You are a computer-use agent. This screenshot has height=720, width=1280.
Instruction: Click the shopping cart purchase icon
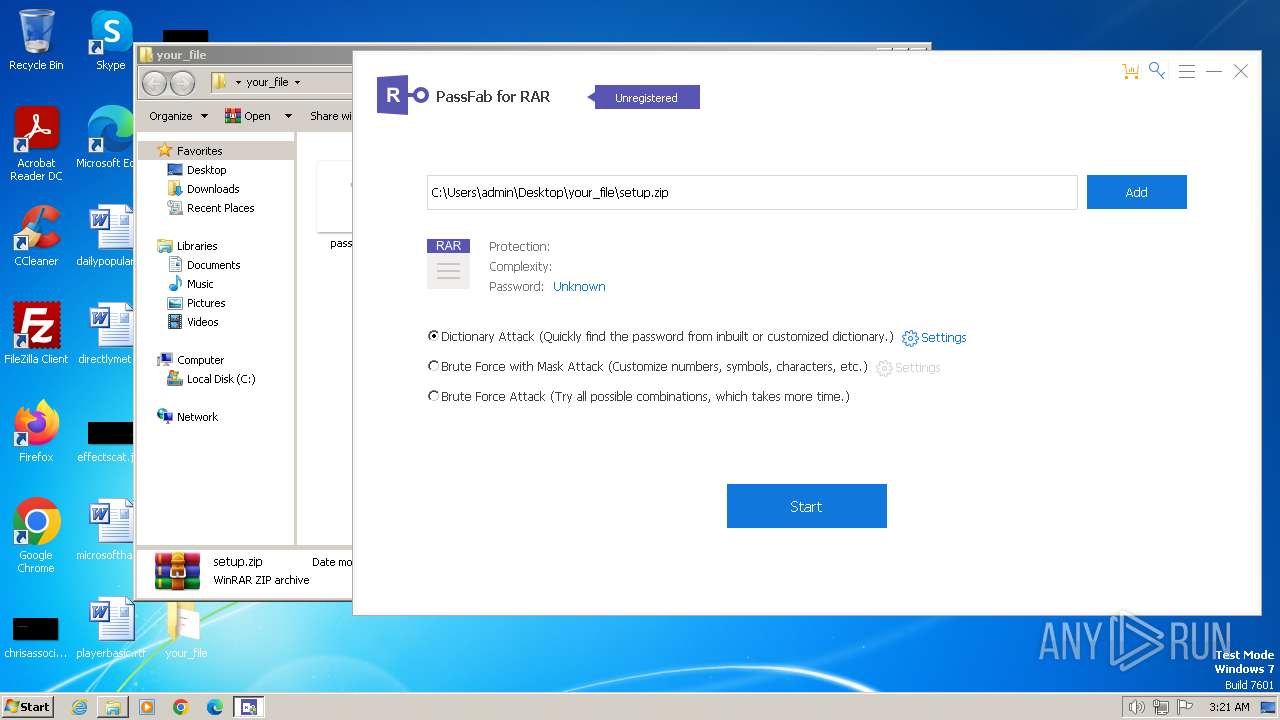pos(1130,71)
